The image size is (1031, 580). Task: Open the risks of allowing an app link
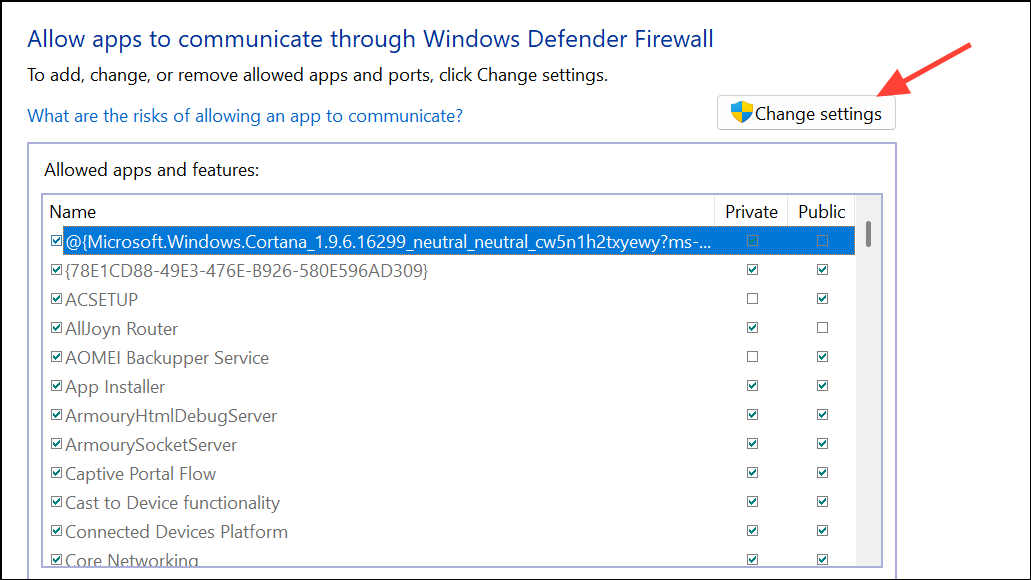tap(245, 116)
